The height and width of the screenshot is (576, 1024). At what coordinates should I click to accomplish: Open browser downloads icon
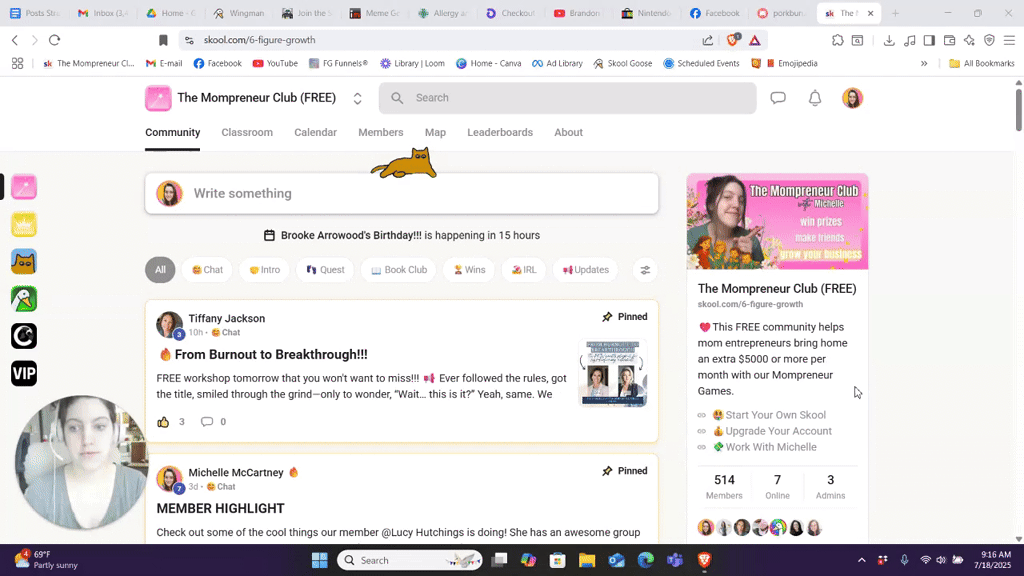(x=889, y=40)
